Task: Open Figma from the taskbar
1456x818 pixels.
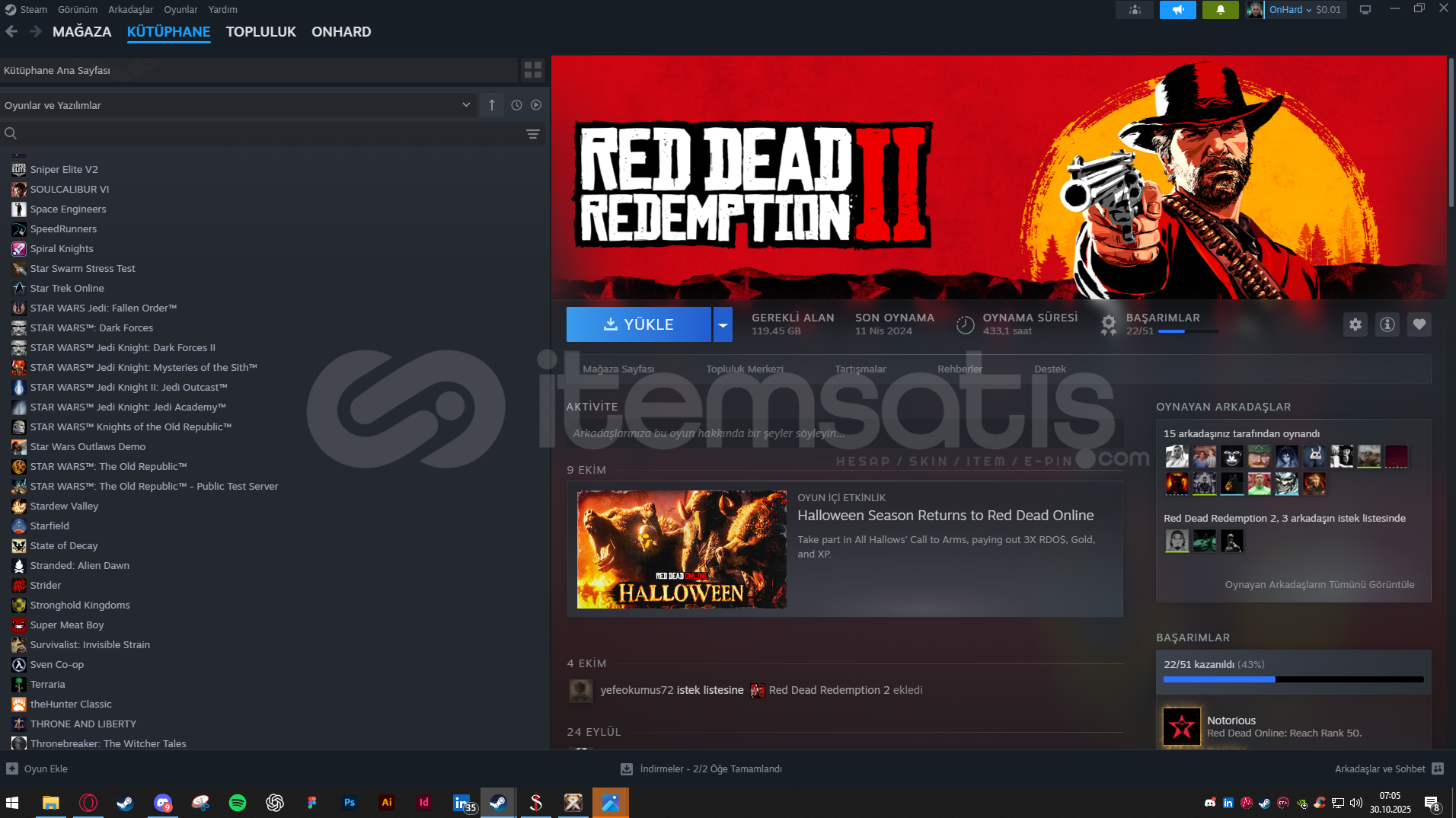Action: [x=312, y=803]
